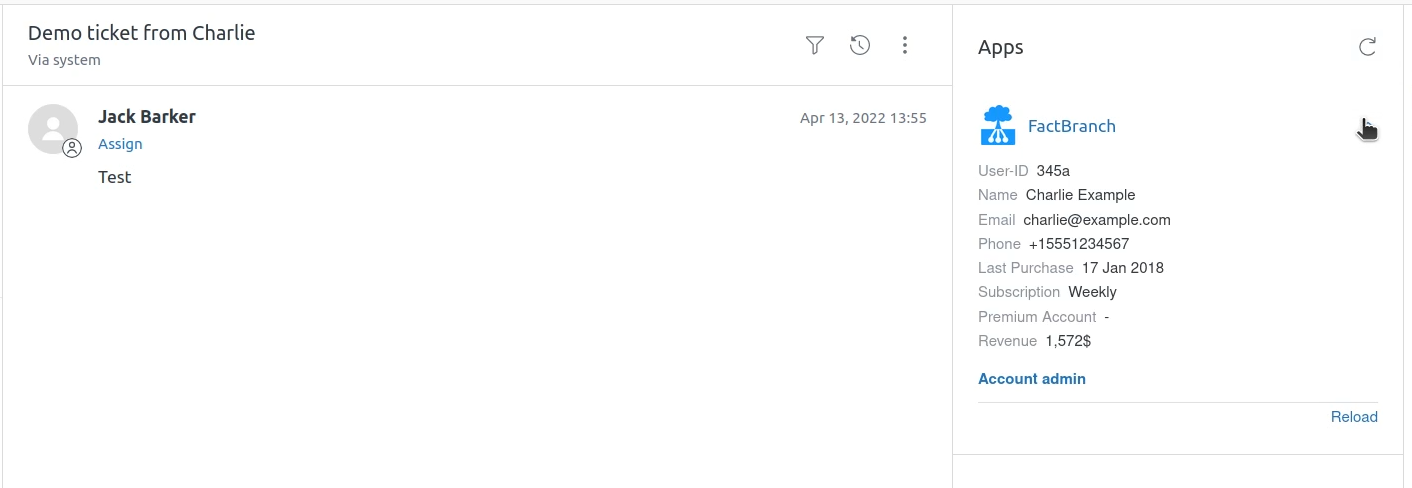
Task: Click the user badge on the avatar
Action: [72, 148]
